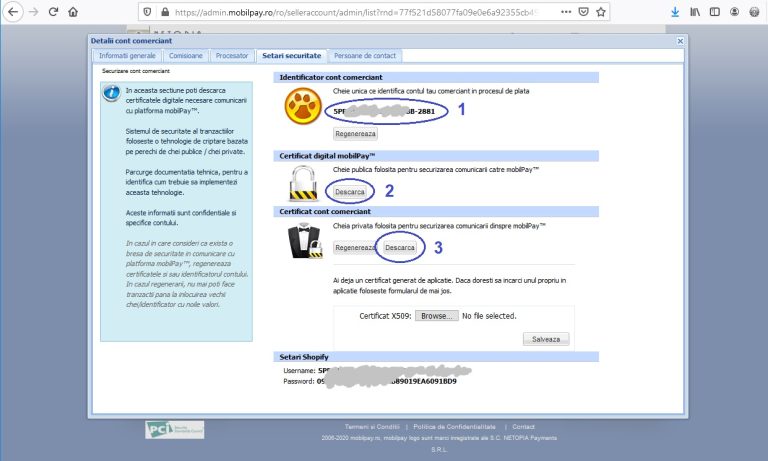Viewport: 768px width, 461px height.
Task: Click the Securizare cont comerciant label
Action: pyautogui.click(x=136, y=71)
